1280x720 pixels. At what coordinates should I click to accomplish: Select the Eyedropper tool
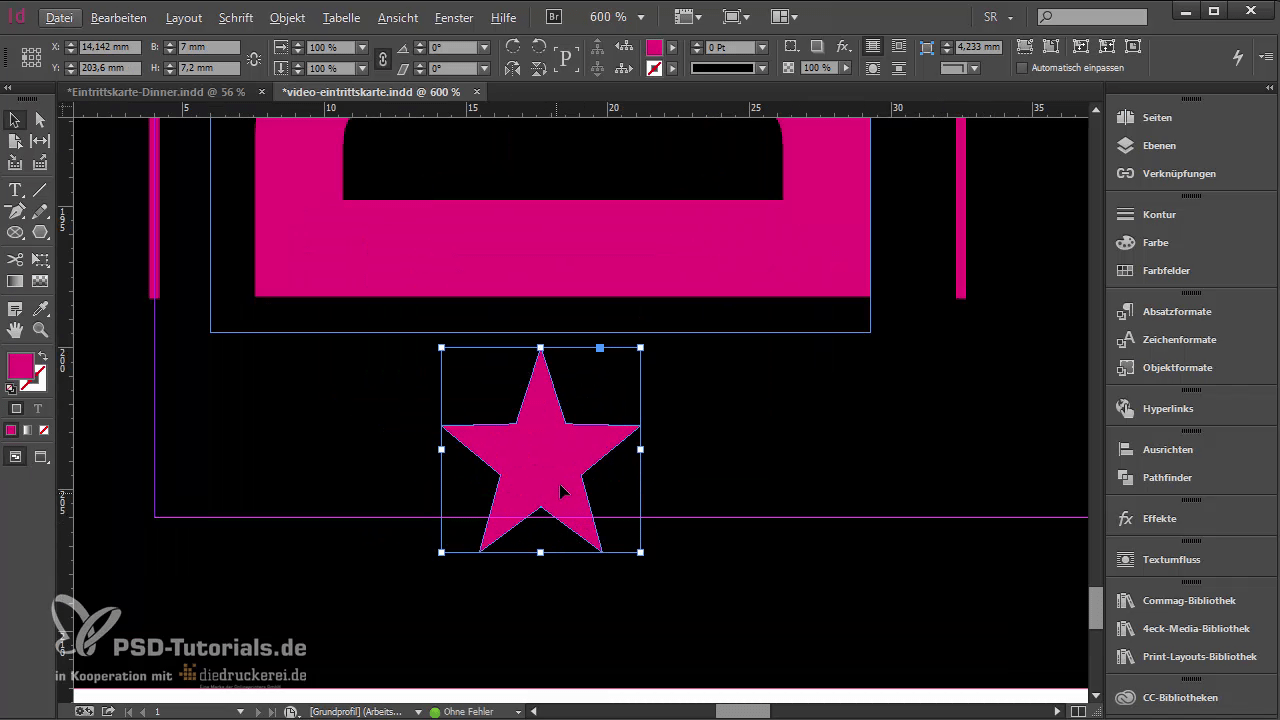40,309
